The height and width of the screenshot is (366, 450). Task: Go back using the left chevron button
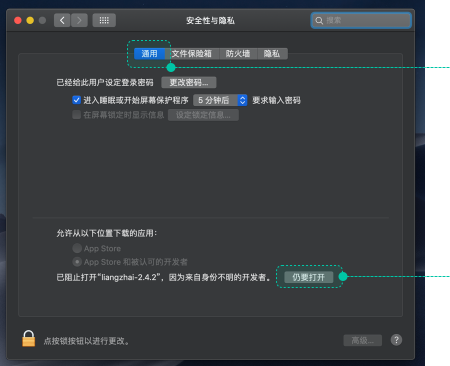point(62,20)
